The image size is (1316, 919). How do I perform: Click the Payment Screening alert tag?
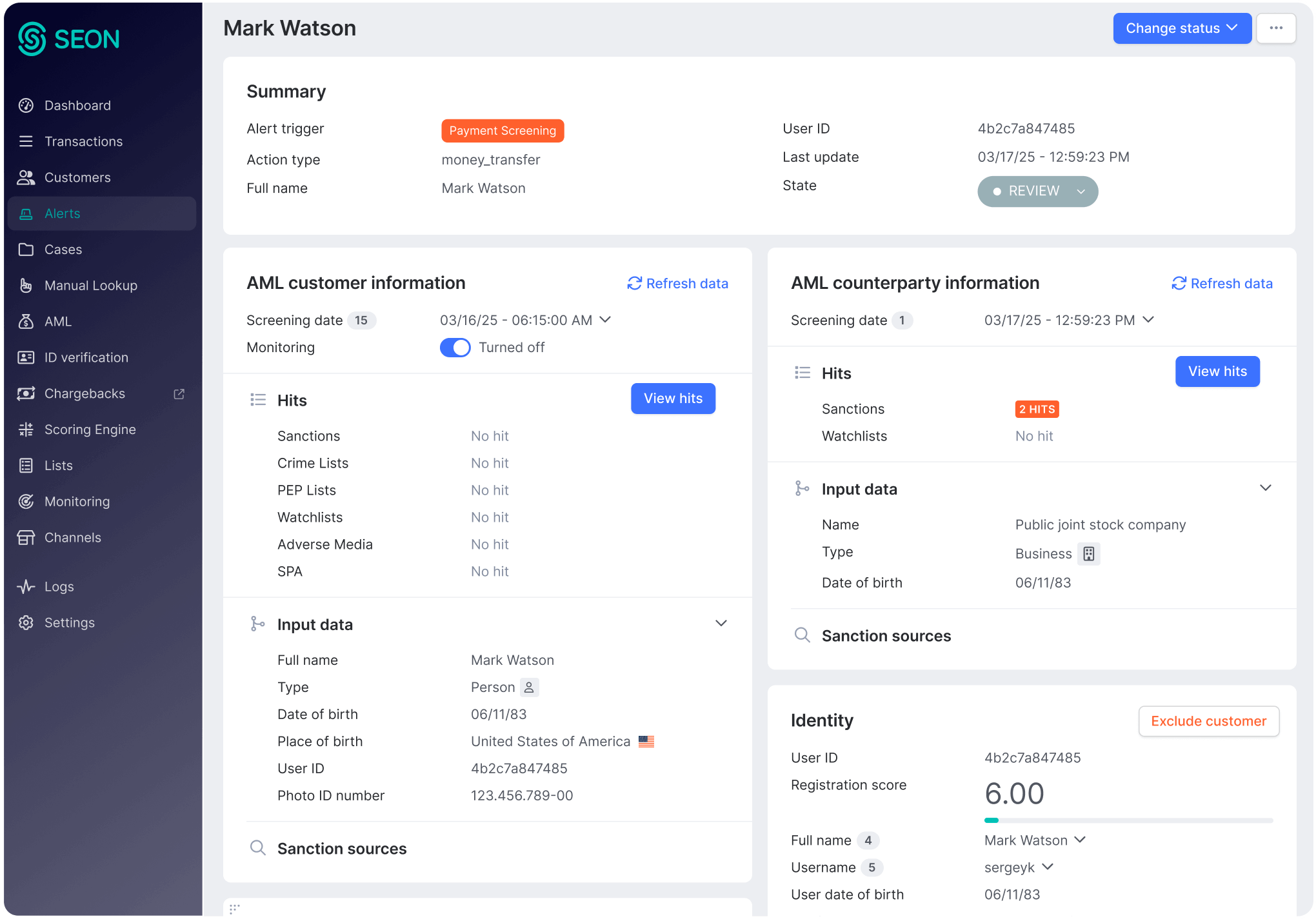[x=503, y=131]
